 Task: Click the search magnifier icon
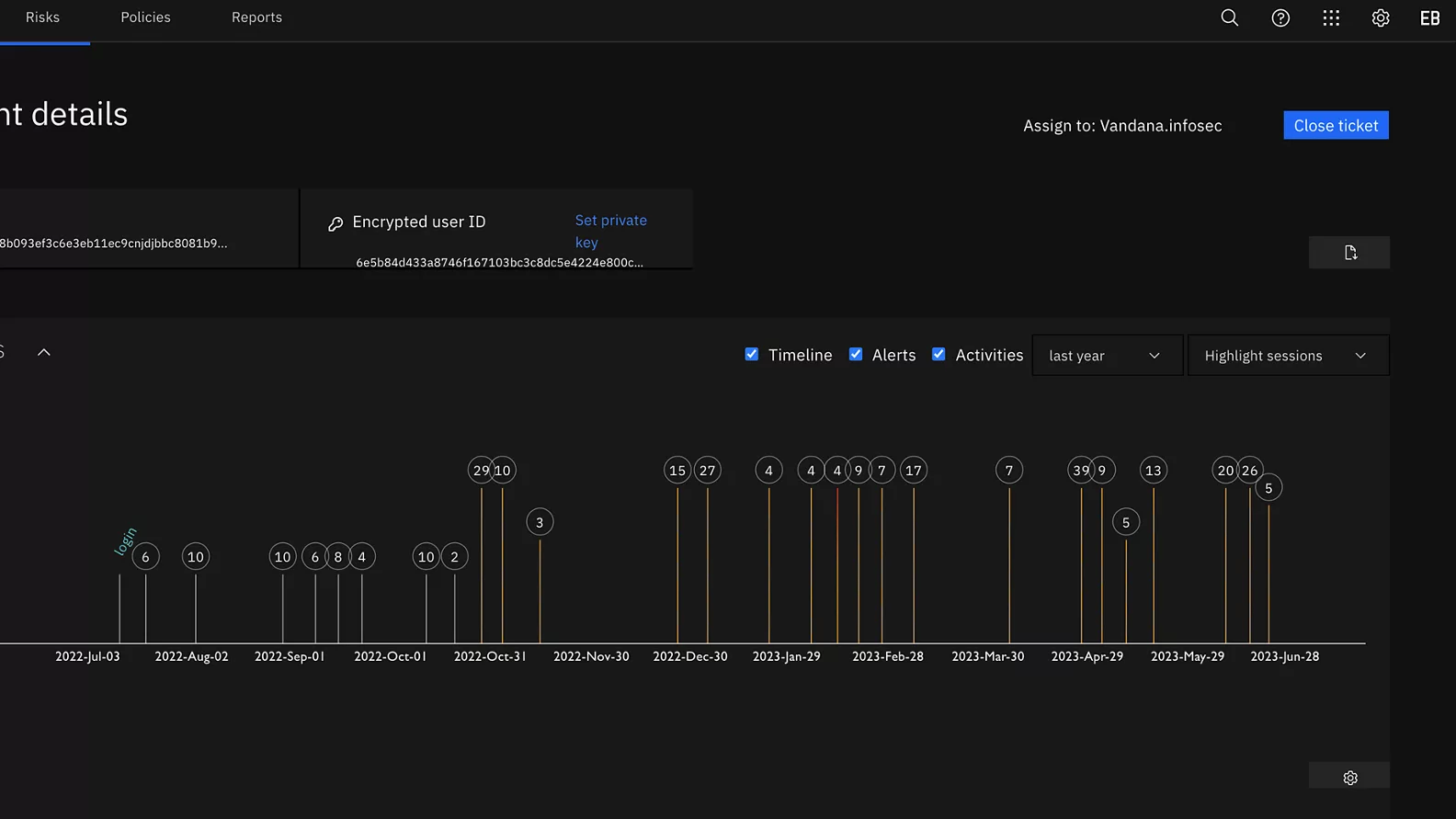click(1229, 17)
